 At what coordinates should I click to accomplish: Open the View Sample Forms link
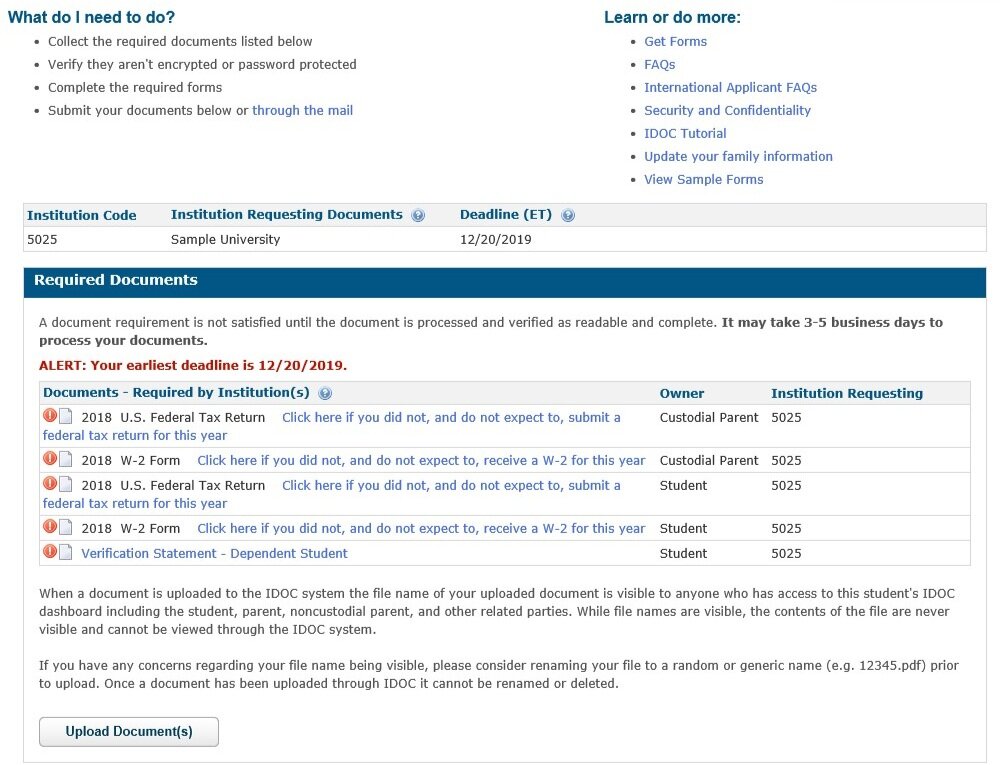(x=703, y=179)
